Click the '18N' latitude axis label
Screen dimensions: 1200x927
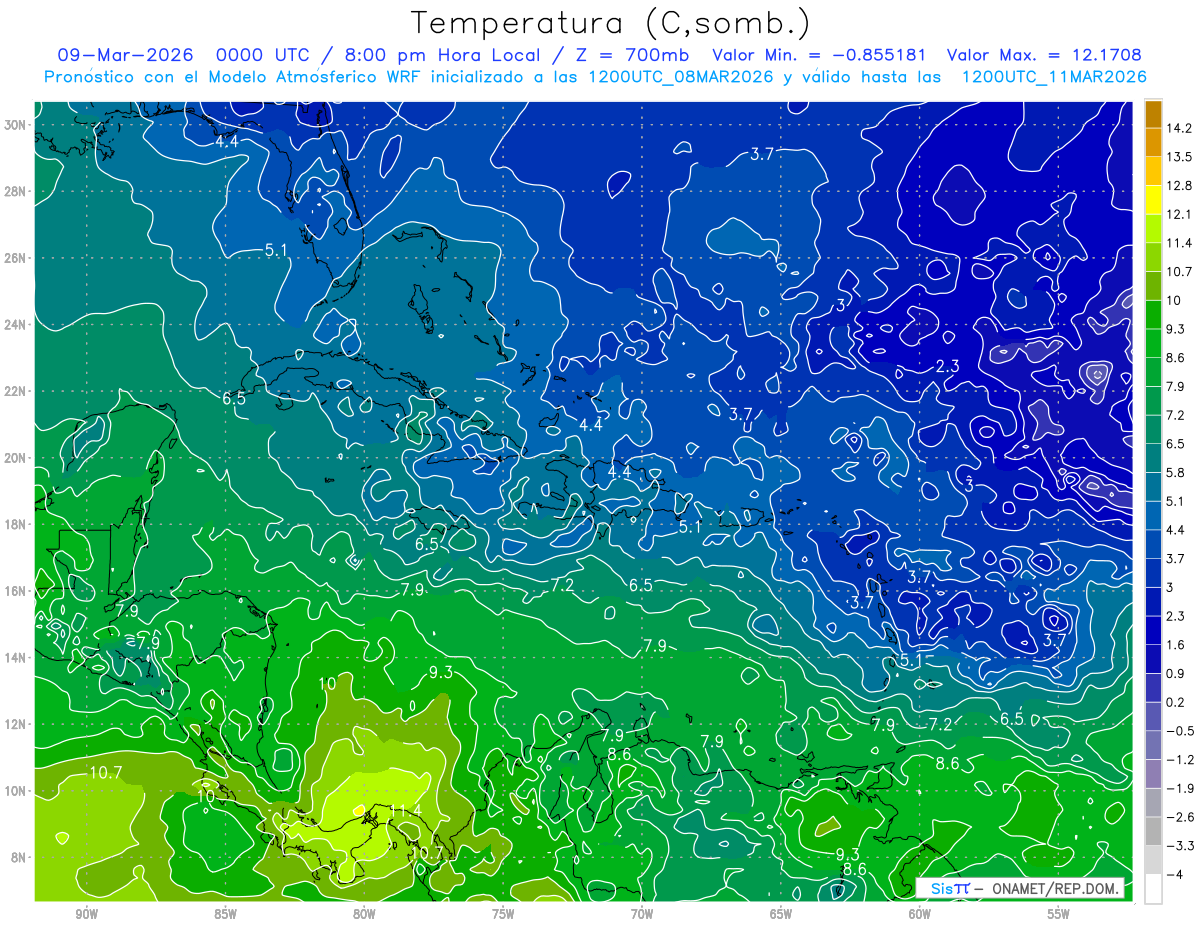16,524
